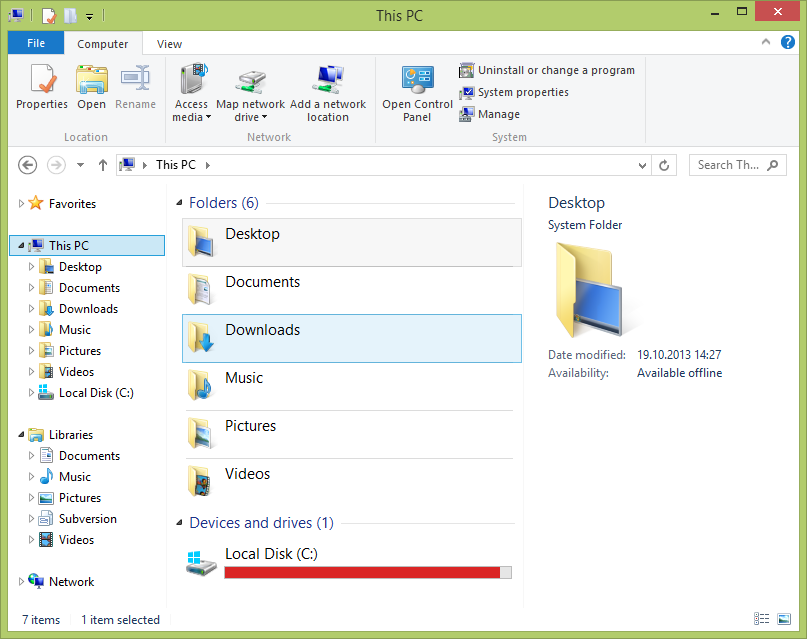Image resolution: width=807 pixels, height=639 pixels.
Task: Switch to the View ribbon tab
Action: click(x=169, y=44)
